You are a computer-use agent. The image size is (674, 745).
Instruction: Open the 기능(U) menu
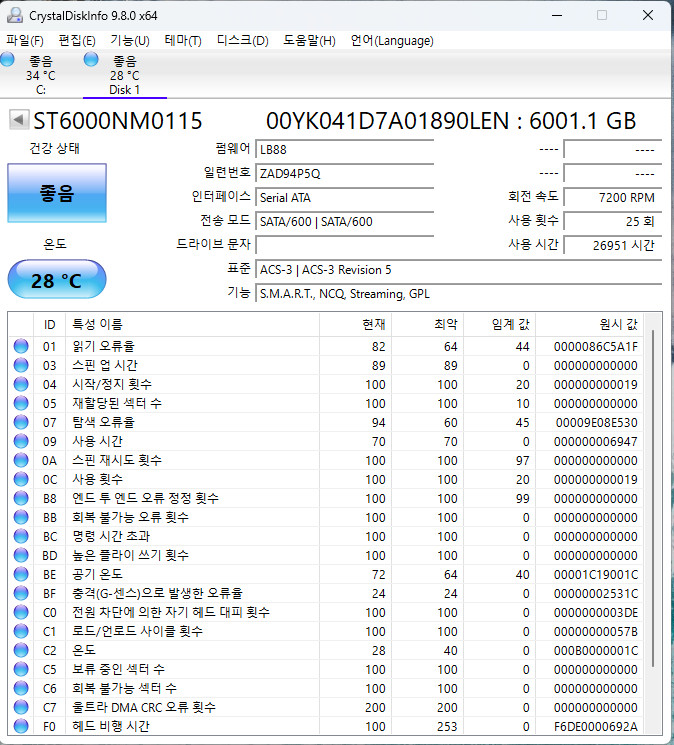130,40
